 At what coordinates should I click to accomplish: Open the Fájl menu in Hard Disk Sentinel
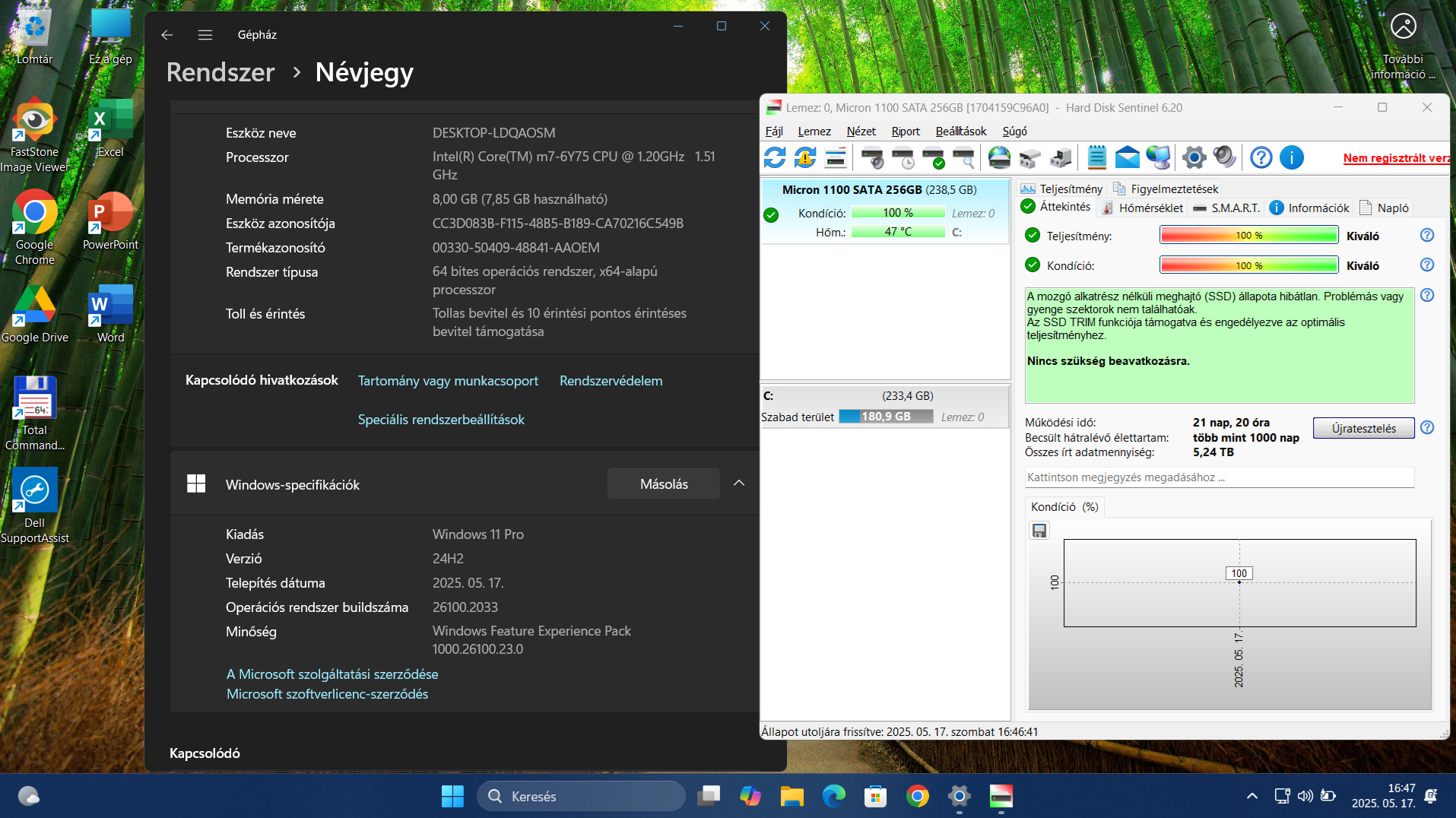click(774, 132)
